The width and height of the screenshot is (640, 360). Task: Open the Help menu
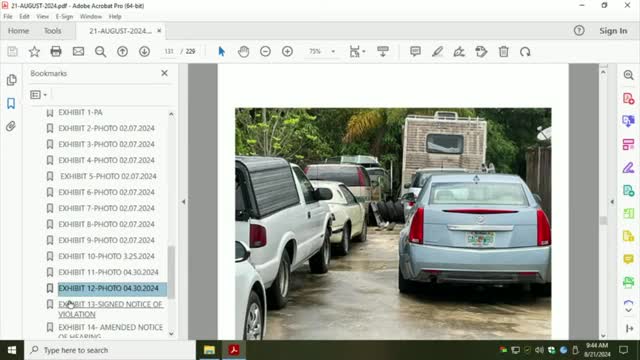coord(115,16)
